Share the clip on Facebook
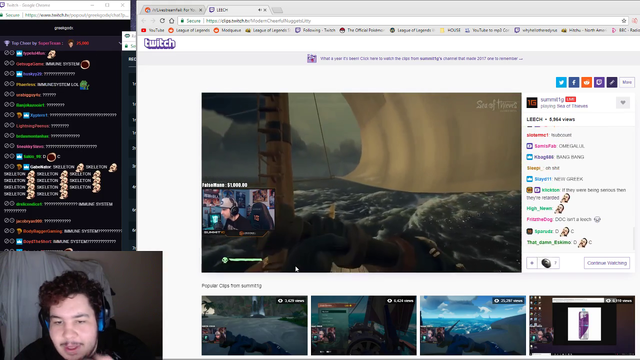Screen dimensions: 640x360 click(x=574, y=82)
